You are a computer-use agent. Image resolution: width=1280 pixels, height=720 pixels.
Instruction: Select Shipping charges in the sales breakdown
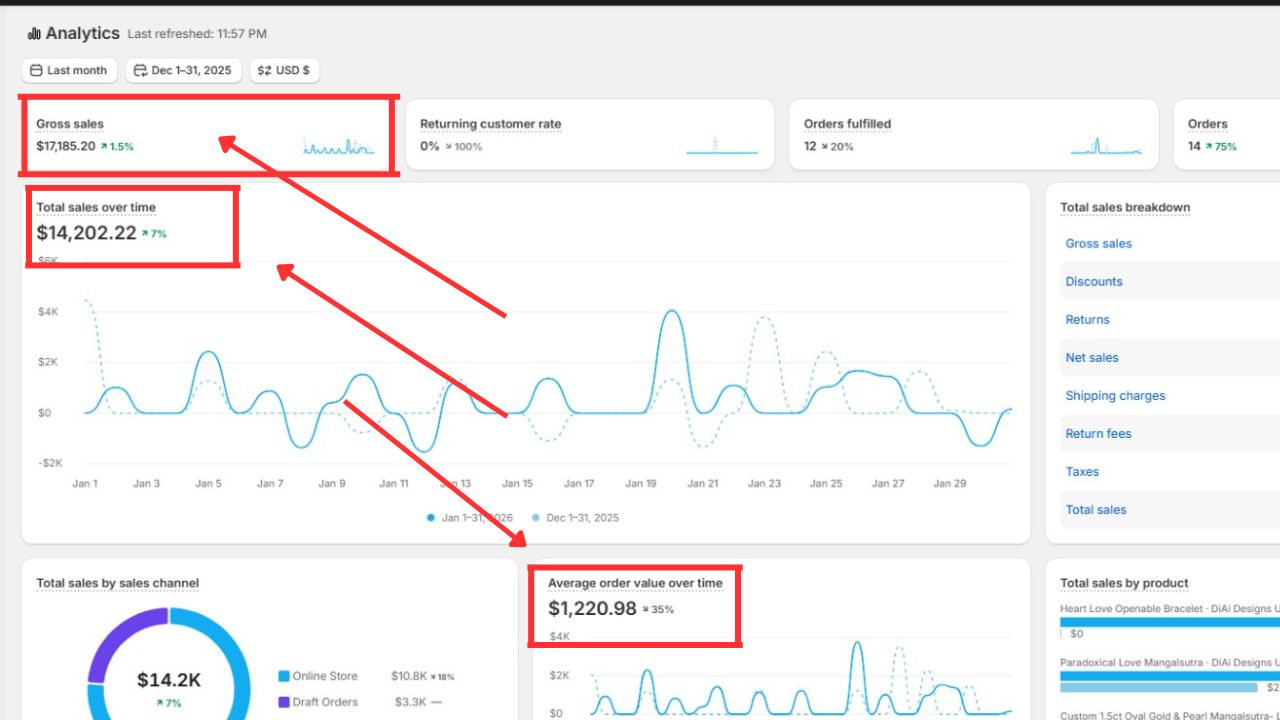1115,396
